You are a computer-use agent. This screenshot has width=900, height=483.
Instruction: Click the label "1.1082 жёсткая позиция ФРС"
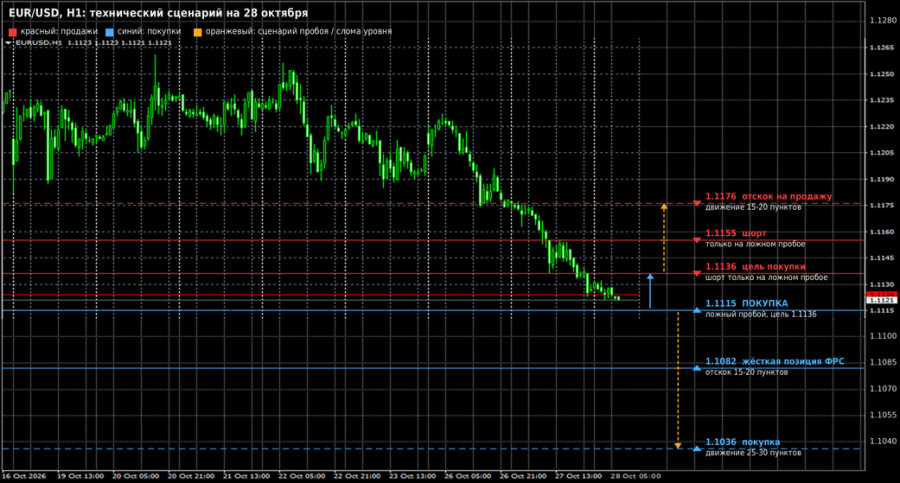(x=775, y=361)
